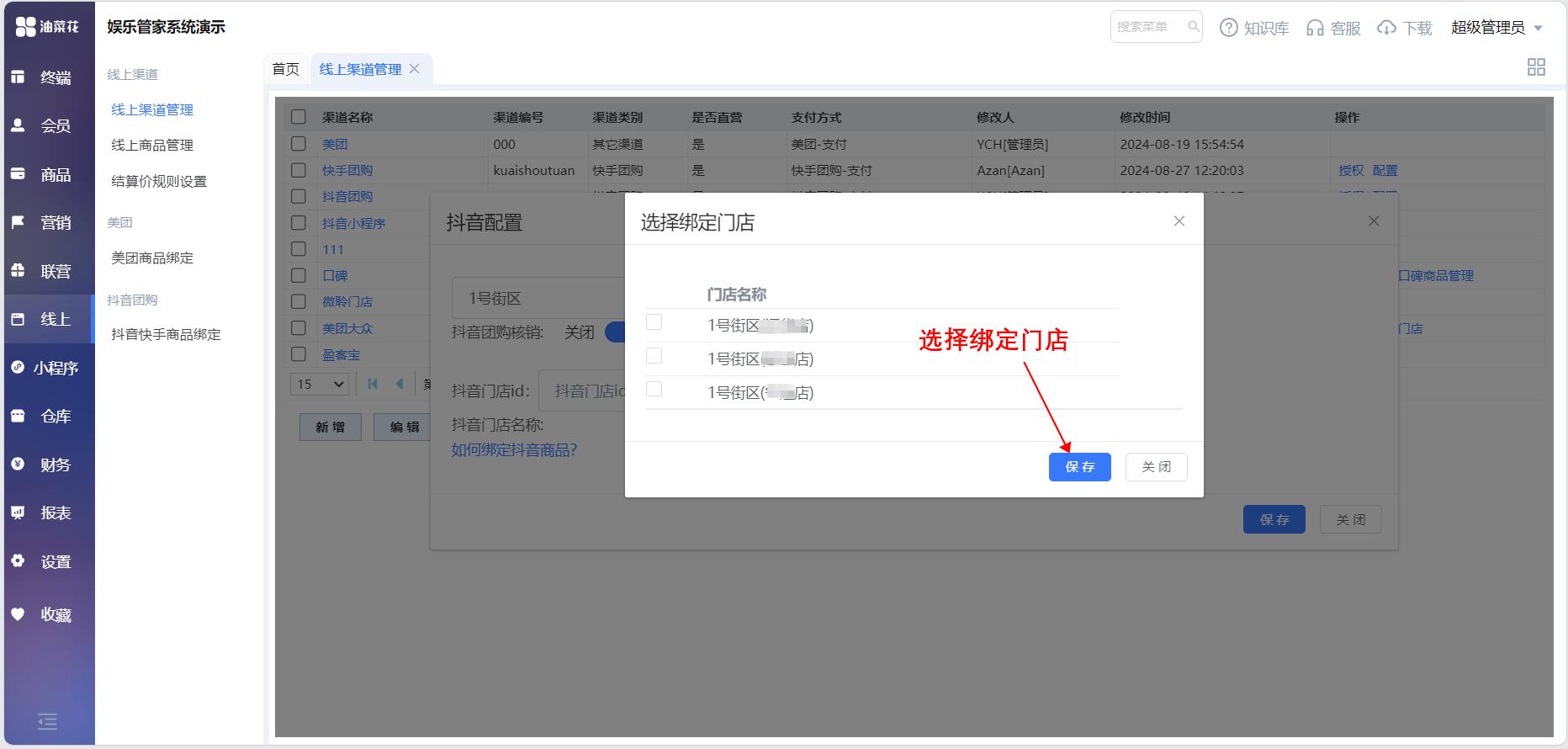Image resolution: width=1568 pixels, height=749 pixels.
Task: Check the 快手团购 row checkbox
Action: coord(298,170)
